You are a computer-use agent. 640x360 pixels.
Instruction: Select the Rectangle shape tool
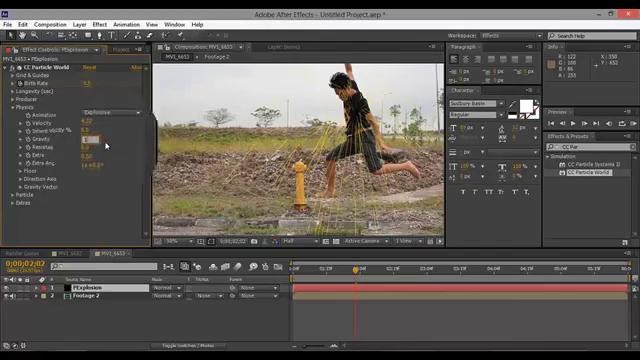[88, 36]
